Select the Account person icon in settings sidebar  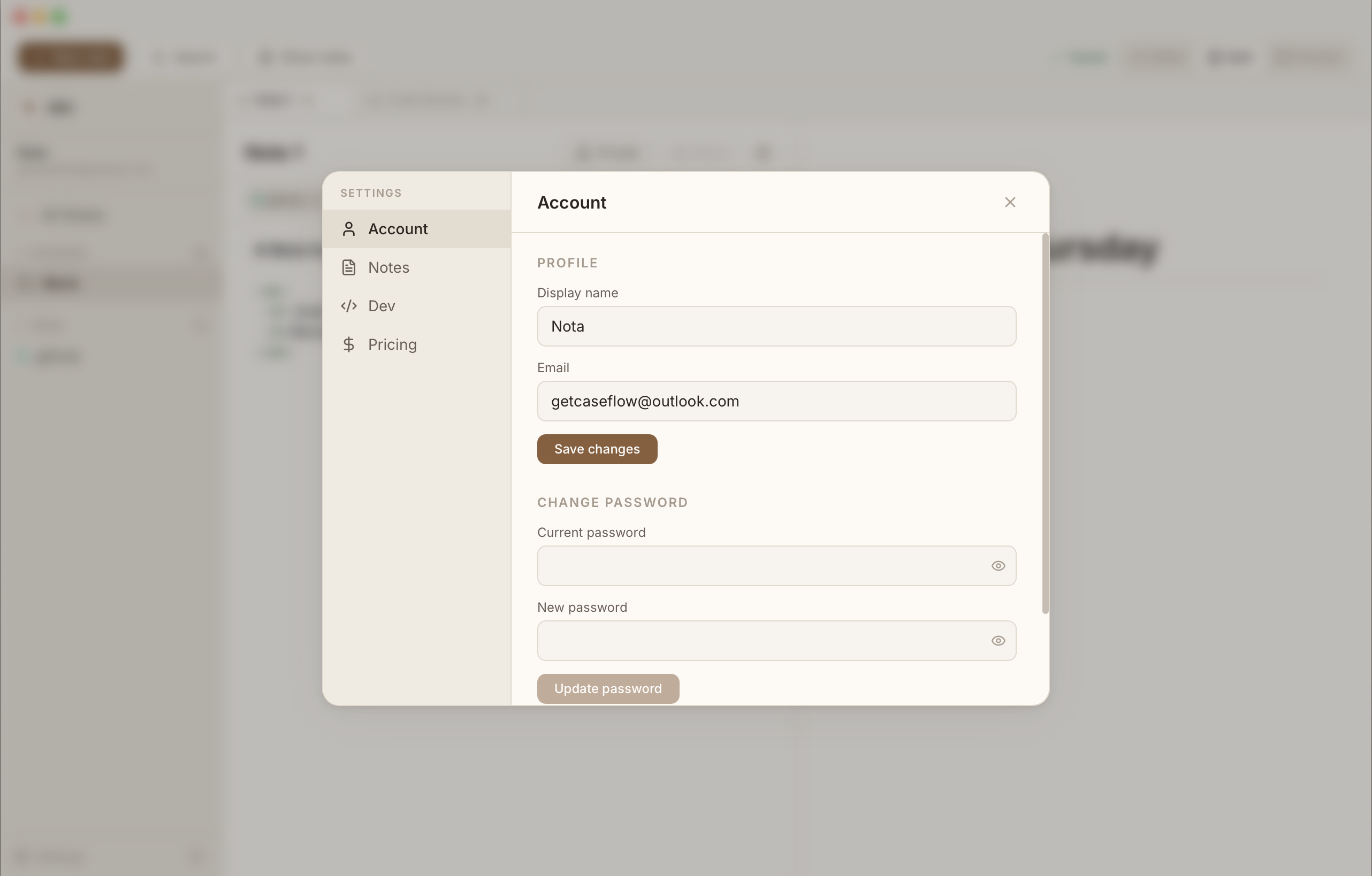pos(349,228)
